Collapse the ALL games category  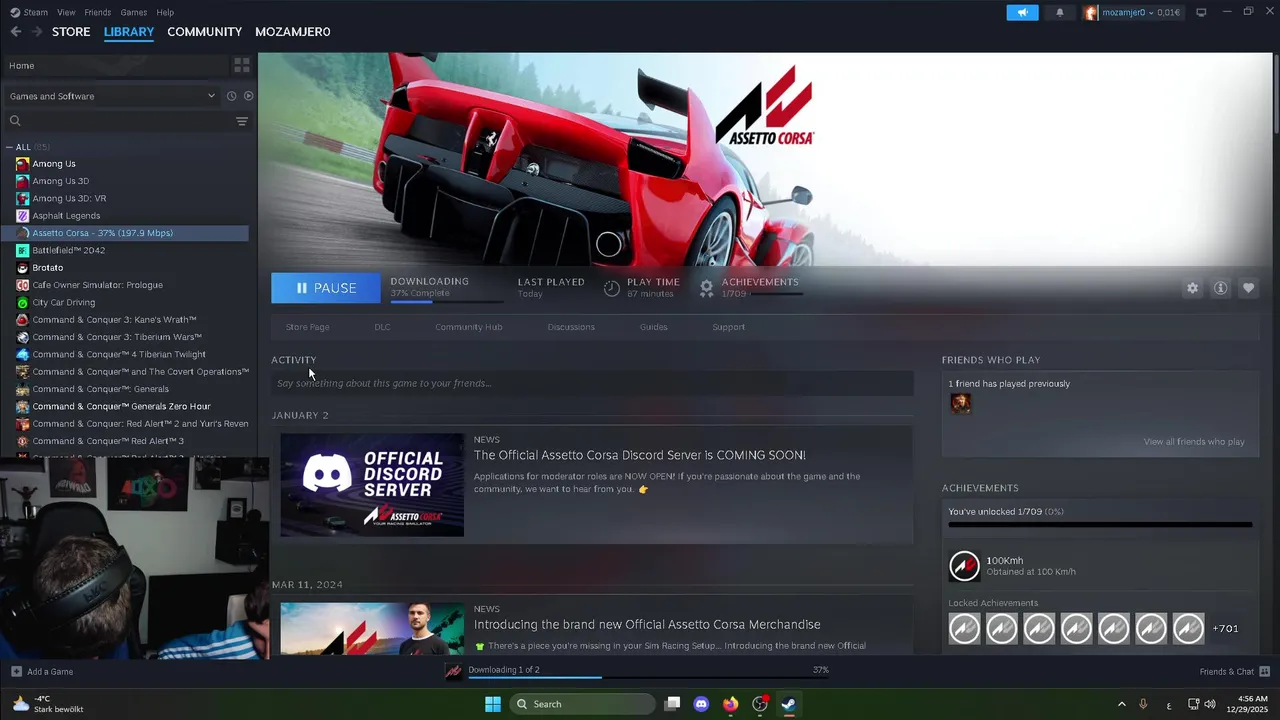[9, 147]
